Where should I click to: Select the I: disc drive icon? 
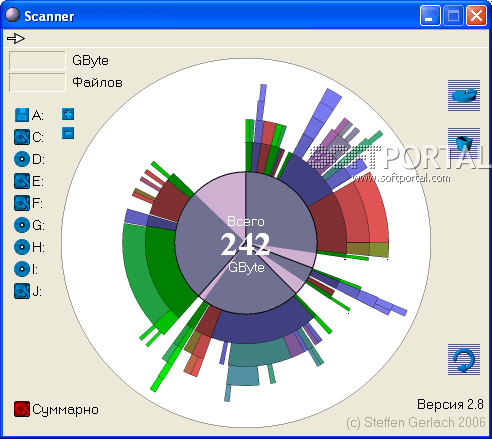pyautogui.click(x=22, y=269)
